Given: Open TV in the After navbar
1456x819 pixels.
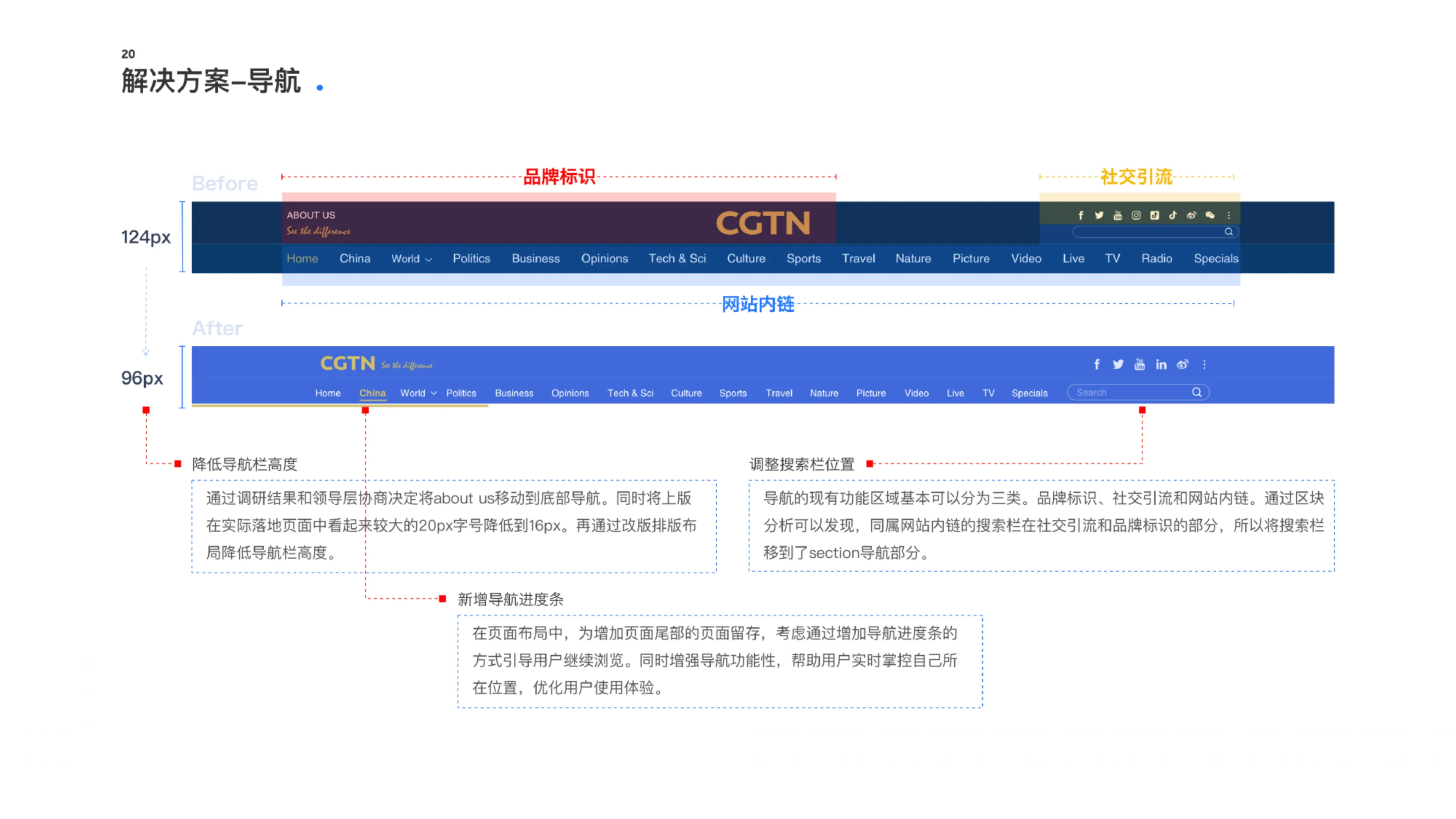Looking at the screenshot, I should point(988,393).
